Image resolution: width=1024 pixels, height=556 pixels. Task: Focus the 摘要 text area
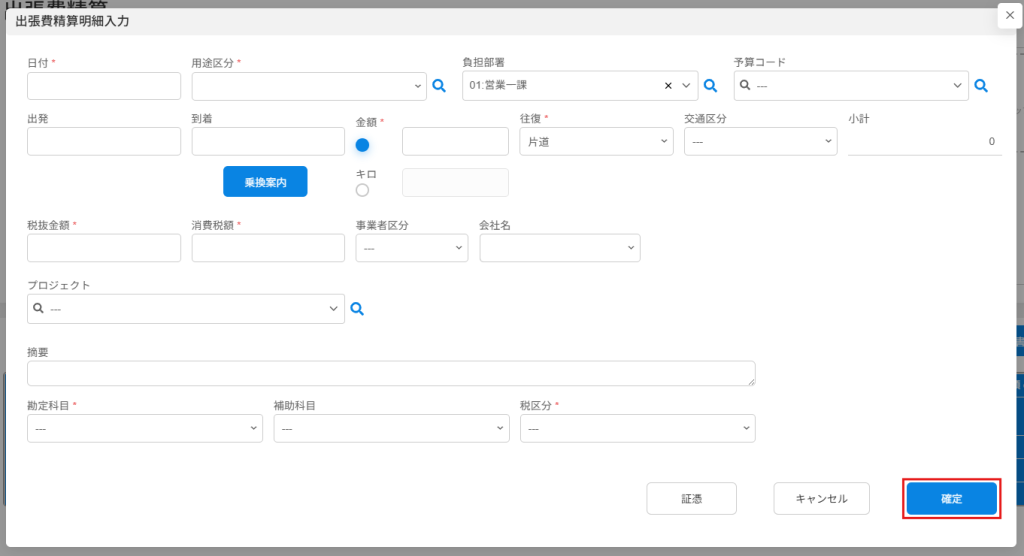pyautogui.click(x=391, y=373)
